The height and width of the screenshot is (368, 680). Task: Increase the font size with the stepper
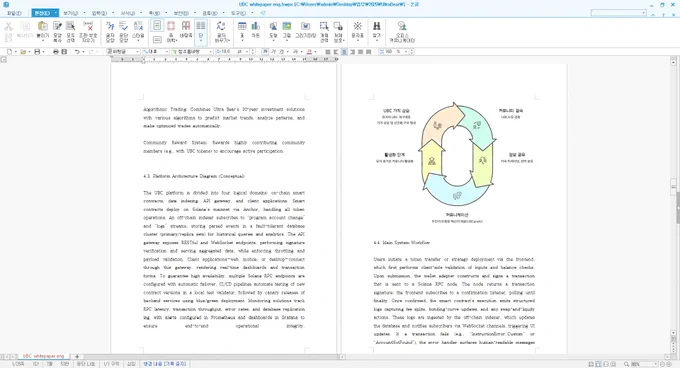click(x=253, y=50)
